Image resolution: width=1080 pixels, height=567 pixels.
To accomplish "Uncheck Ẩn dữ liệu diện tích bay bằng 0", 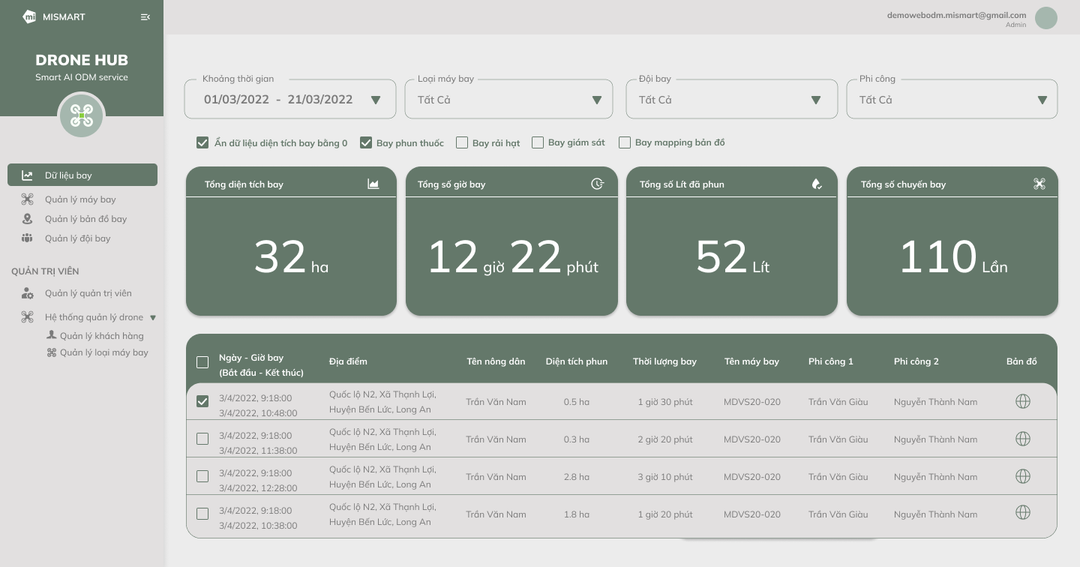I will point(202,143).
